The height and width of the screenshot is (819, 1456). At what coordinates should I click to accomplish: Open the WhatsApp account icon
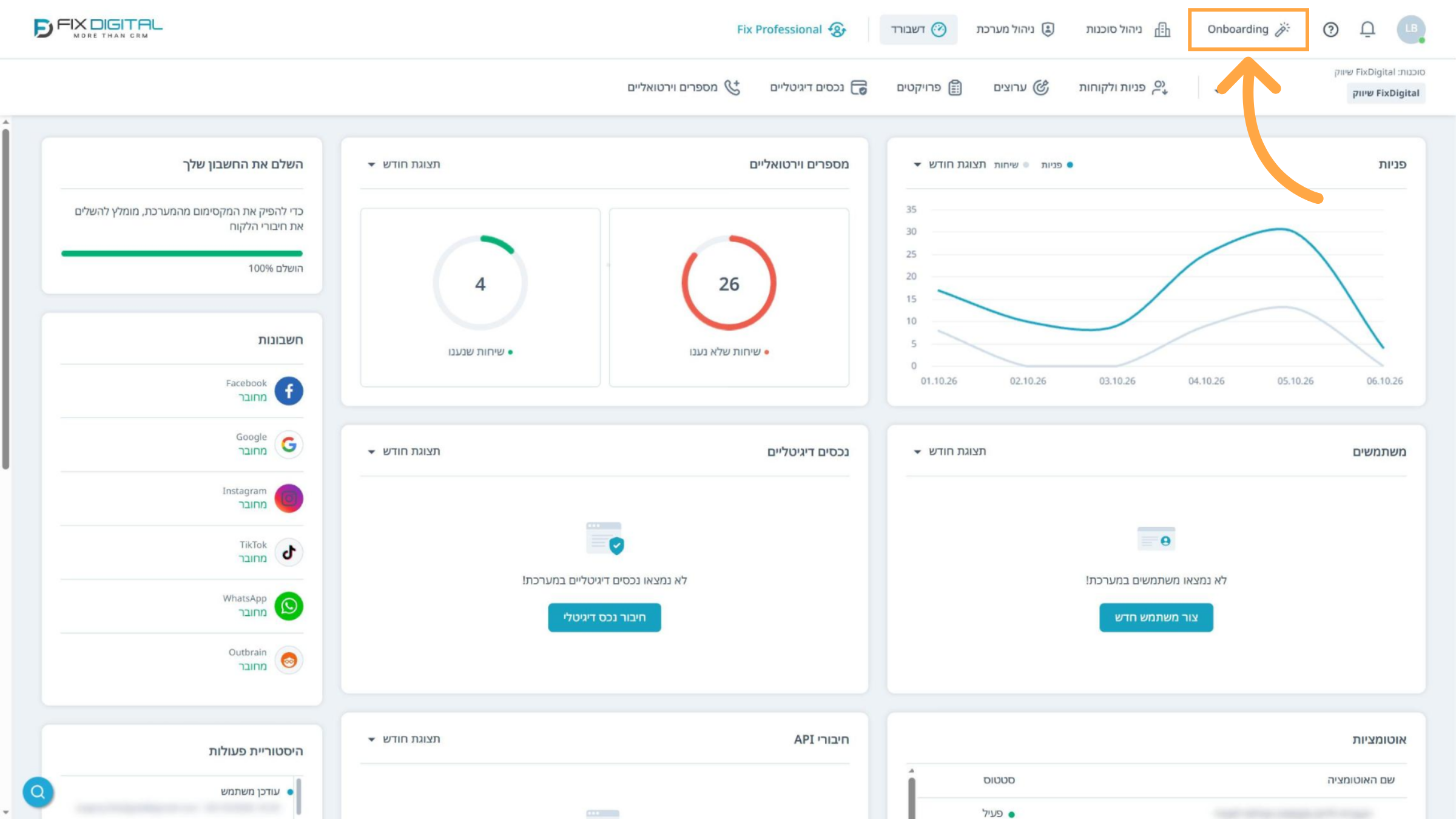pos(289,606)
